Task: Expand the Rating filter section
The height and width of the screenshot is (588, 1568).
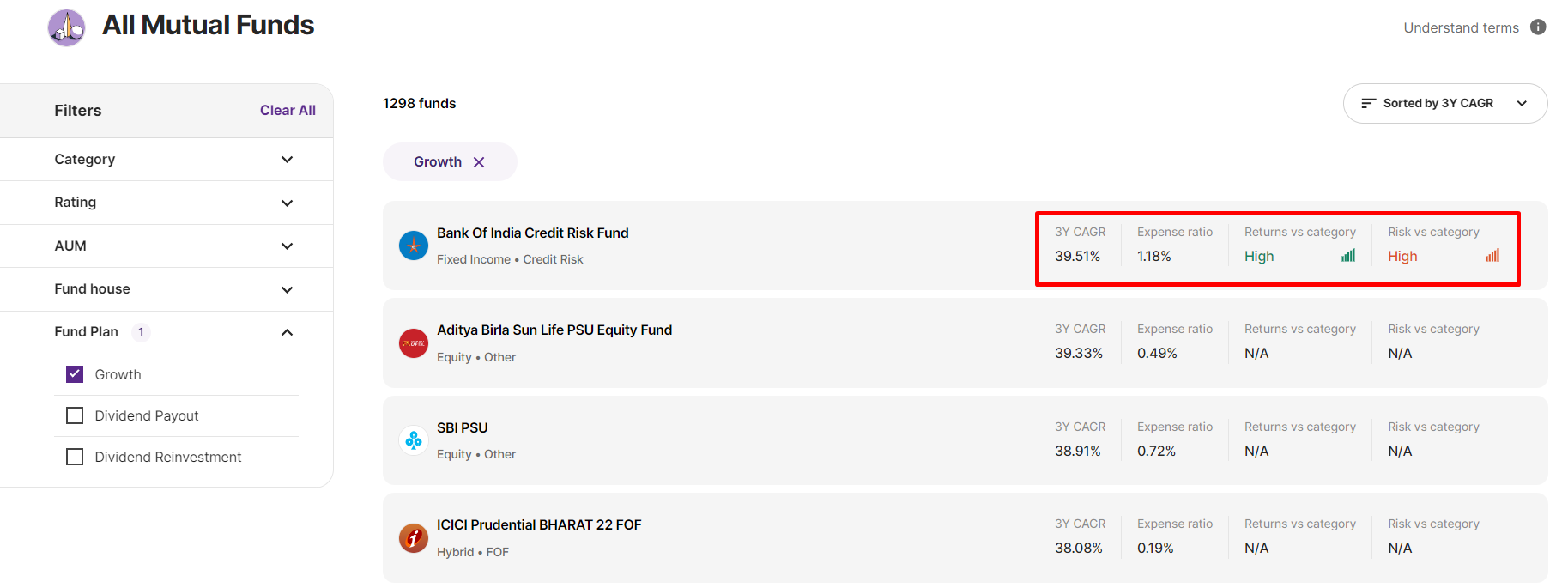Action: 287,203
